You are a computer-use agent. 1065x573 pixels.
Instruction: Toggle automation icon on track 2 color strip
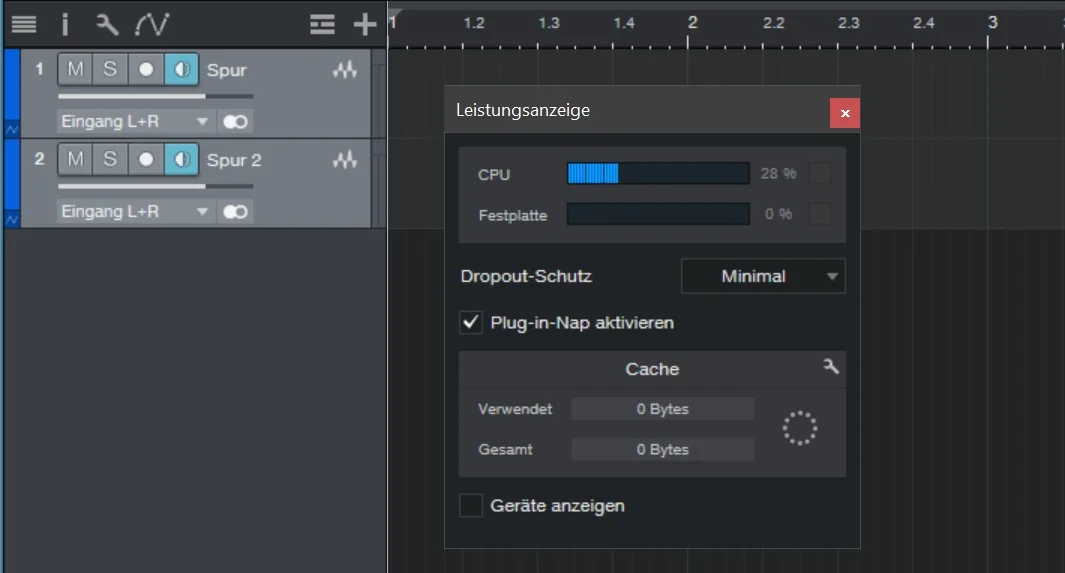click(x=12, y=219)
